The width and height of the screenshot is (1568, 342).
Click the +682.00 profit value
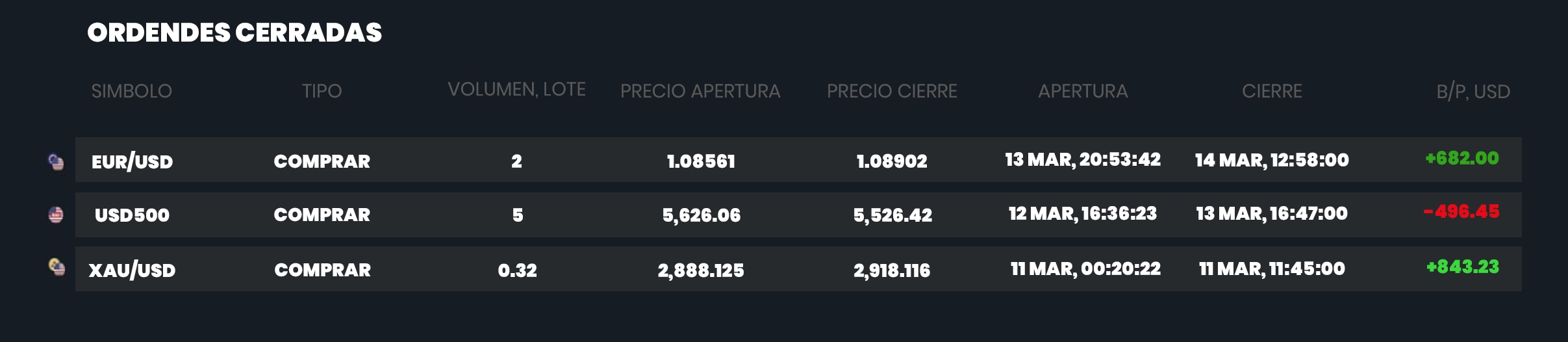tap(1462, 159)
